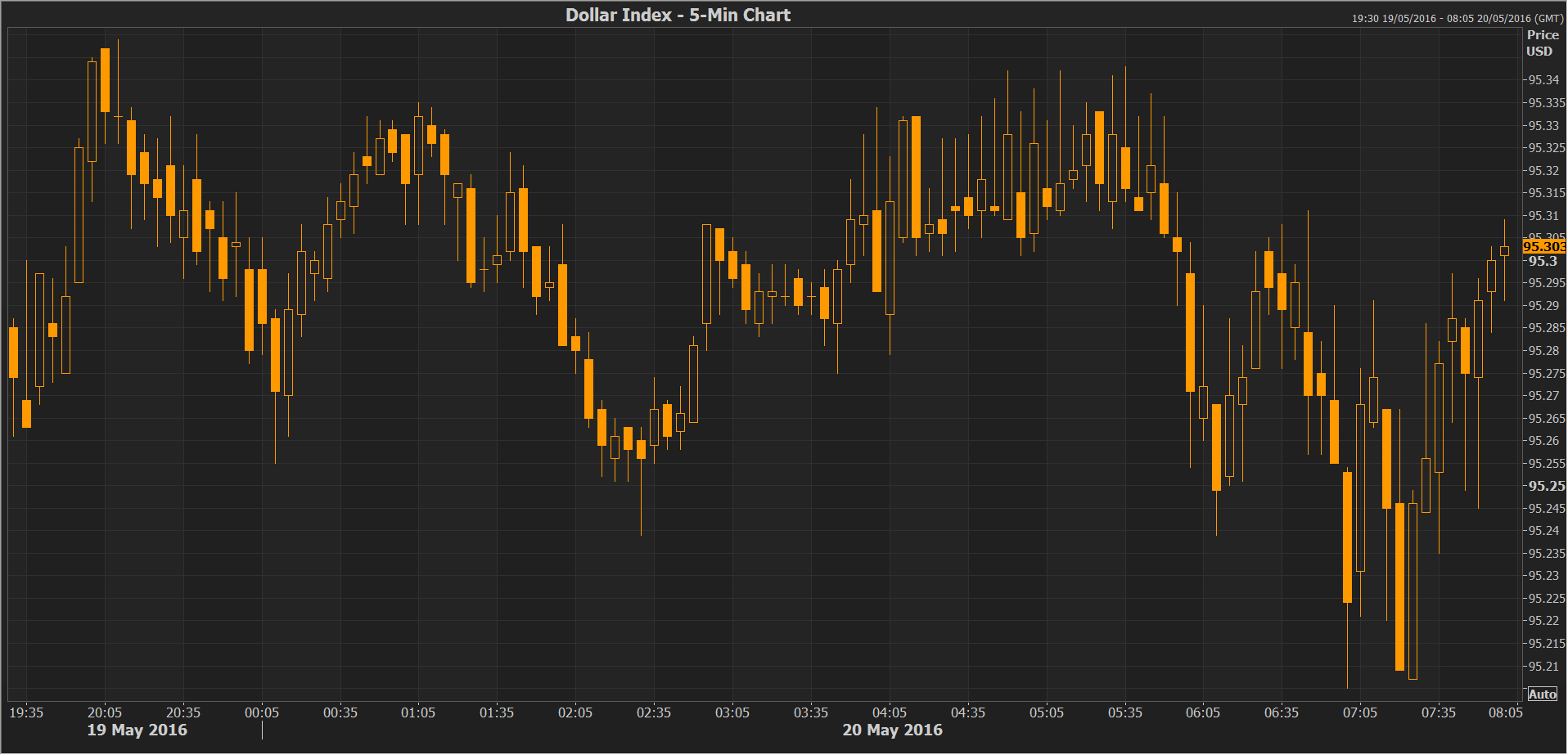Select the 04:05 time axis label

pos(890,712)
